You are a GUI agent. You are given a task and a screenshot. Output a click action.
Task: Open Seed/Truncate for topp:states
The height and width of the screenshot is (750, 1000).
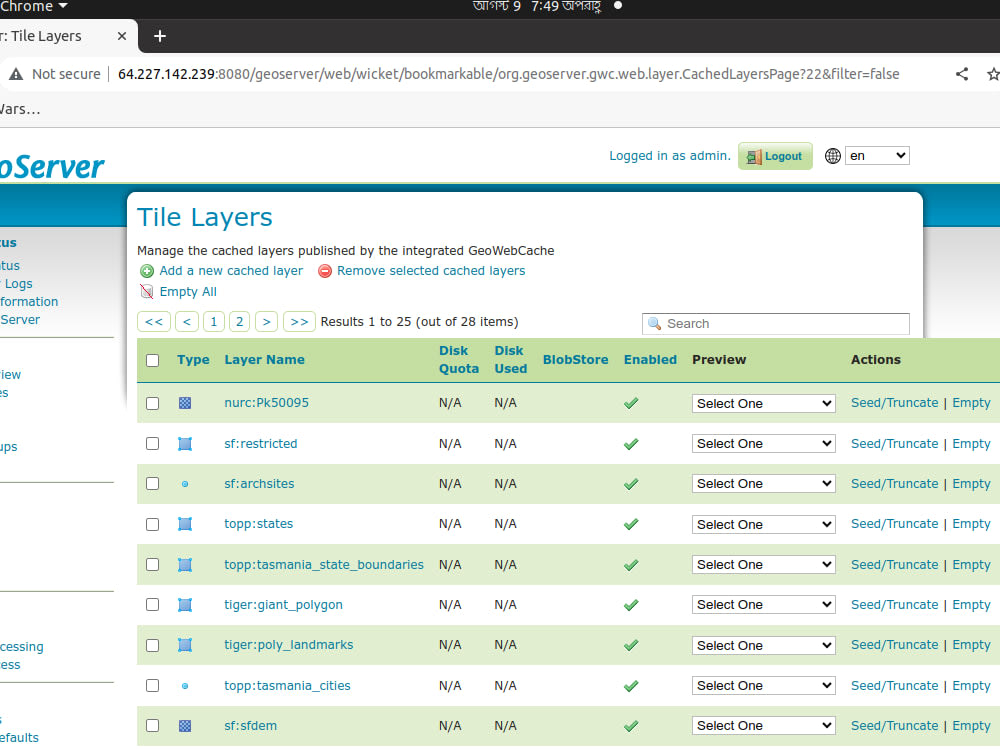click(x=894, y=524)
